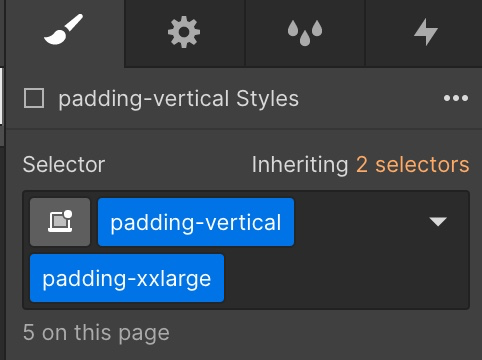The height and width of the screenshot is (360, 482).
Task: Click the Selector label
Action: click(64, 165)
